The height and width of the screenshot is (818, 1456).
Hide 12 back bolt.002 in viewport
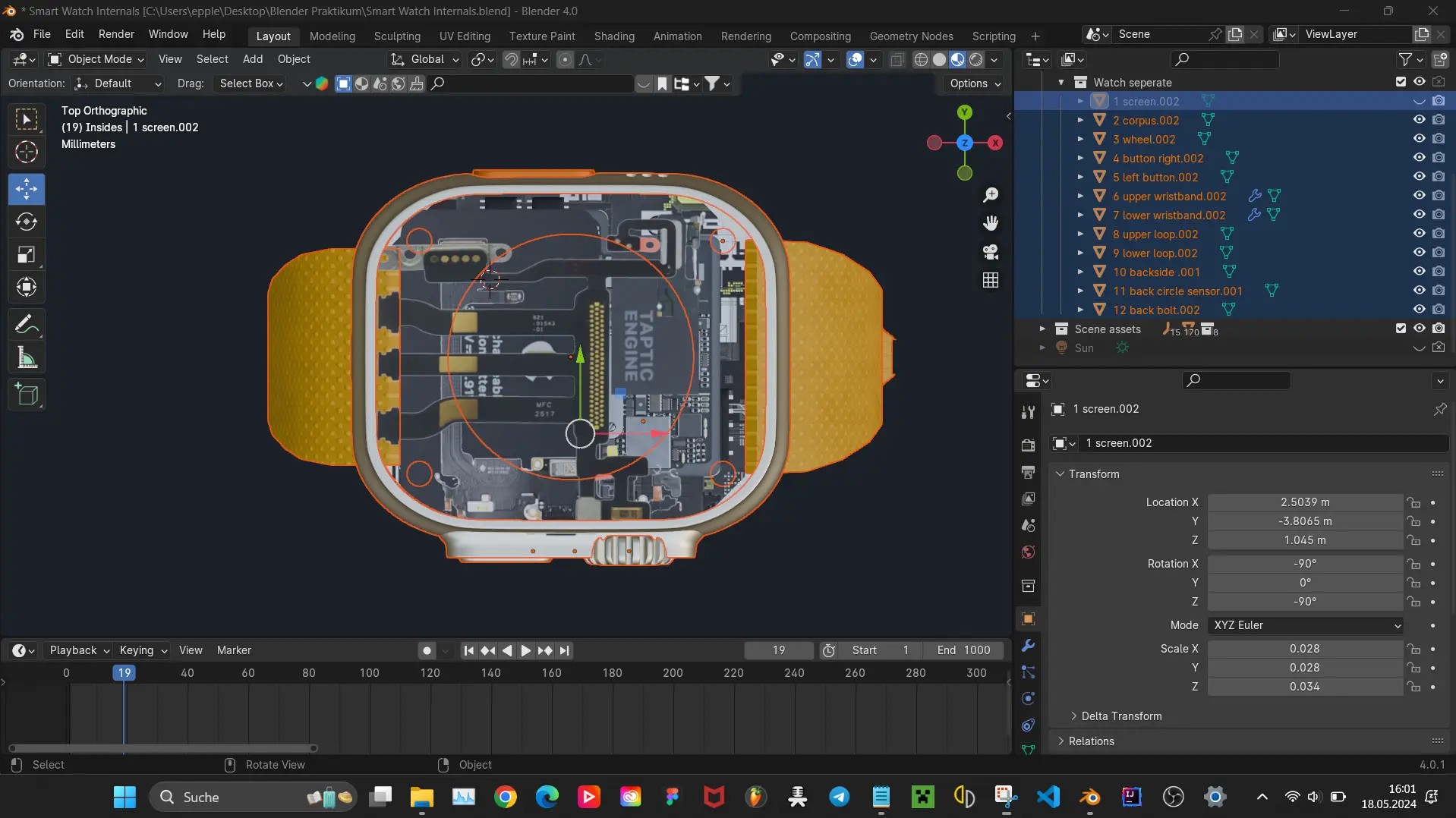(1419, 310)
